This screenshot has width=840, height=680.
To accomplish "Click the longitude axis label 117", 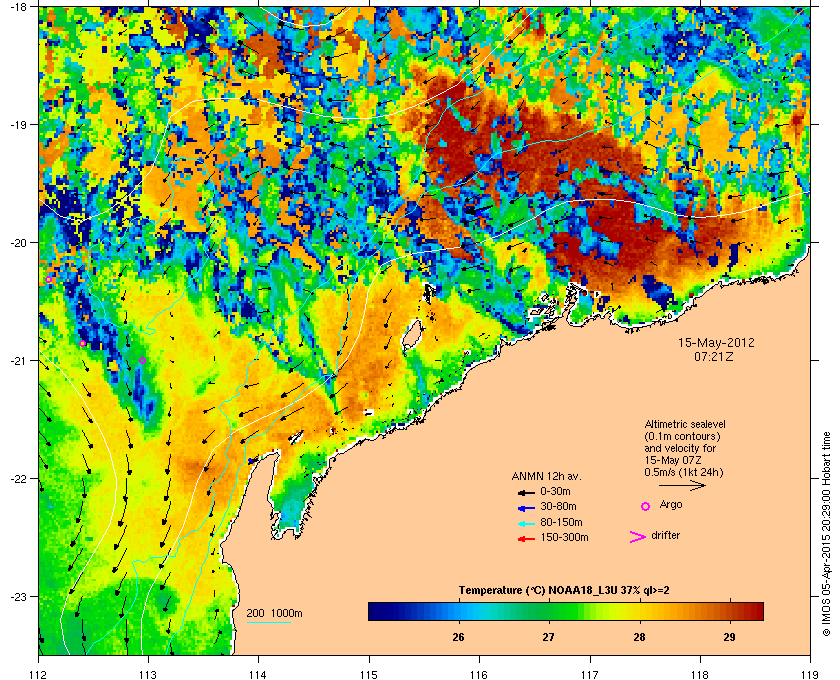I will [589, 674].
